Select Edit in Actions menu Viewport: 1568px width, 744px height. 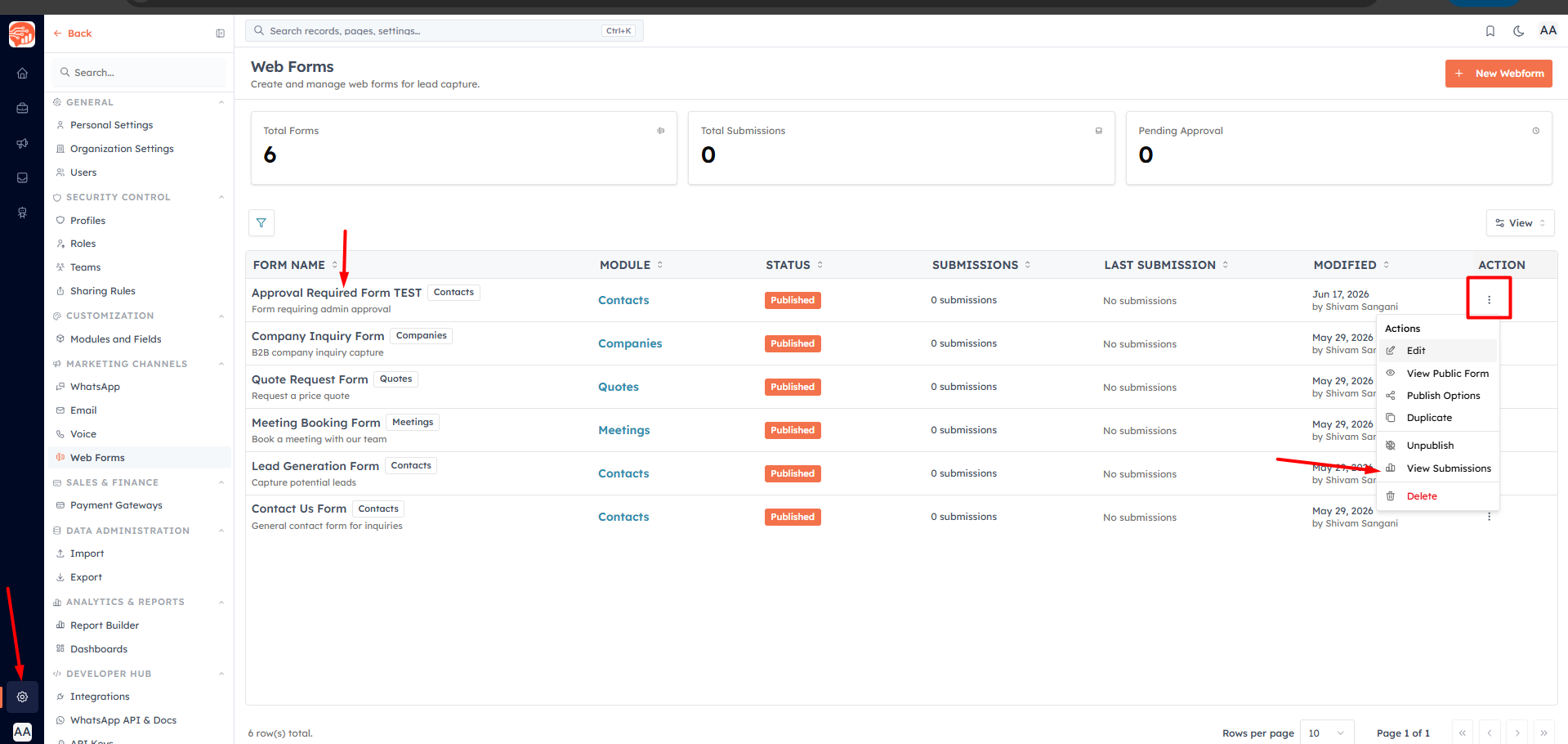tap(1438, 351)
